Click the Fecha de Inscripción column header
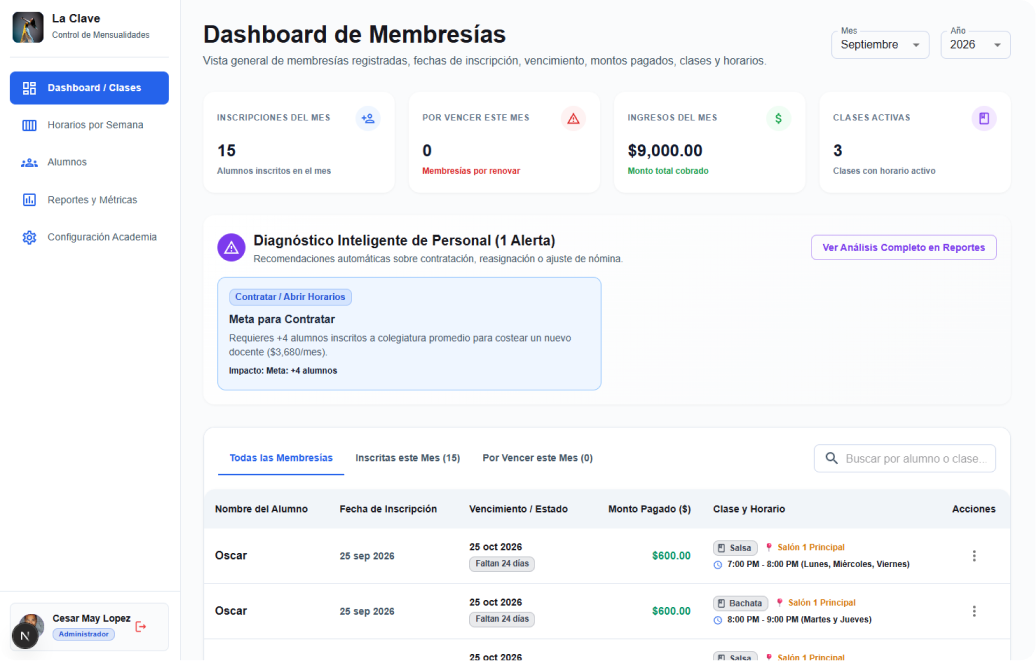This screenshot has width=1036, height=661. coord(388,509)
